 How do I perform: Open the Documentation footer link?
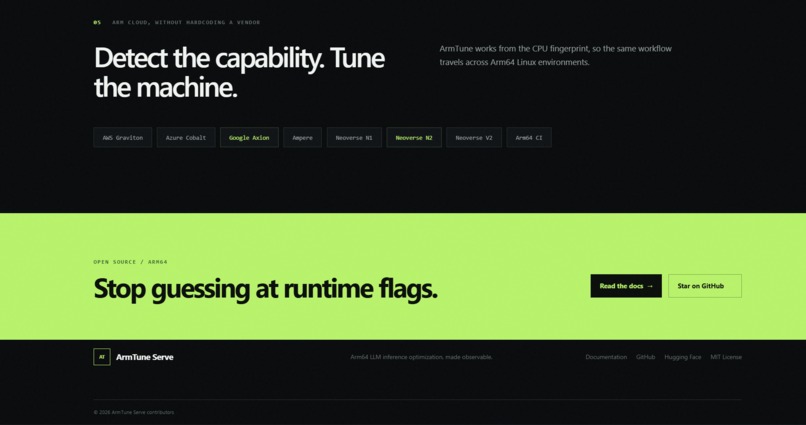coord(606,357)
